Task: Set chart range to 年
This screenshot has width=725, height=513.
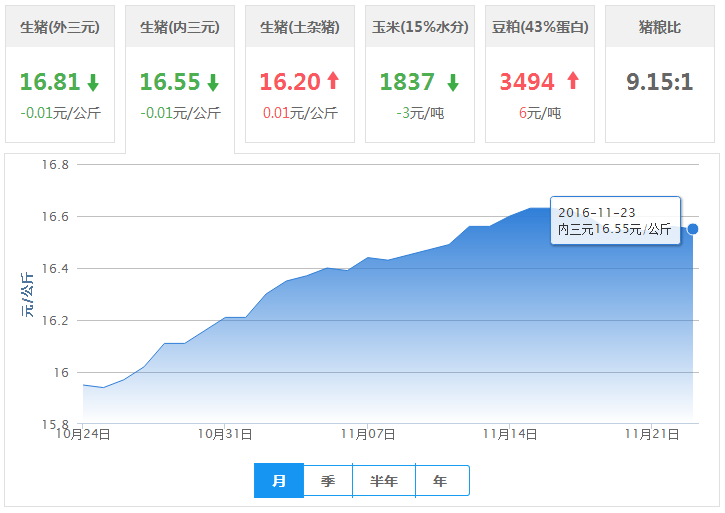Action: pos(441,481)
